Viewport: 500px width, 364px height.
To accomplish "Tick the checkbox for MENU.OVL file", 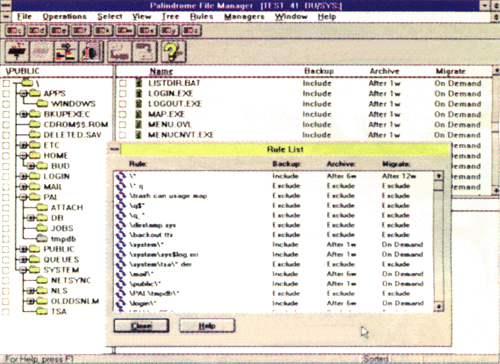I will click(x=123, y=125).
